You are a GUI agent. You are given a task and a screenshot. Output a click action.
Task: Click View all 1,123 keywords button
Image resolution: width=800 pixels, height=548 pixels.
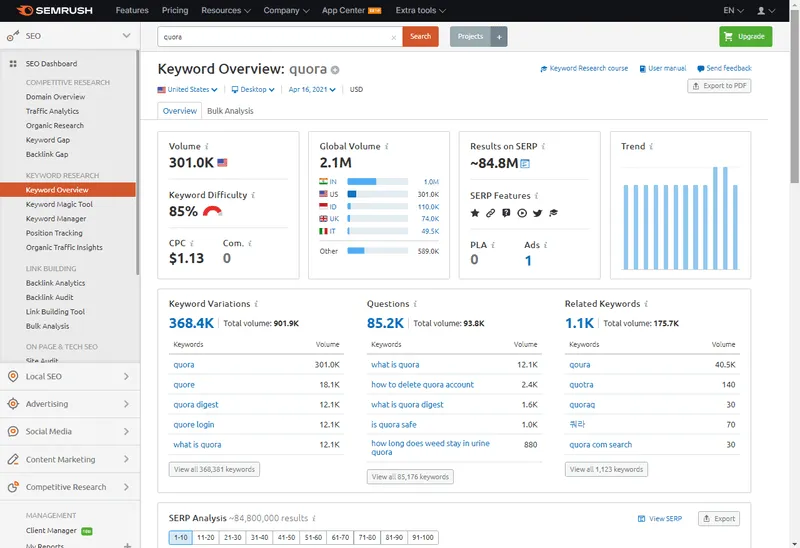click(x=606, y=469)
